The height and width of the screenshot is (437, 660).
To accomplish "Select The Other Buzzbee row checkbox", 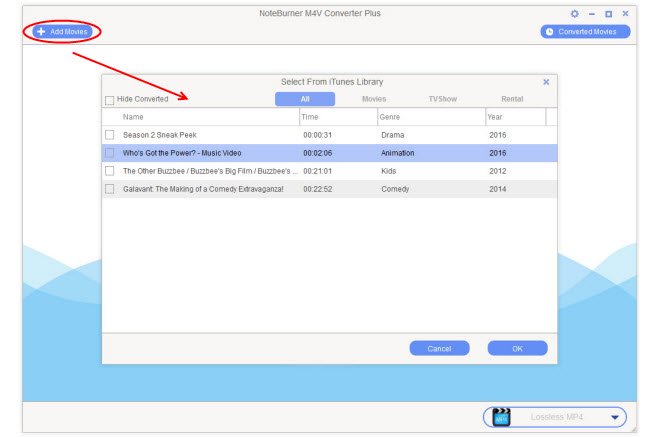I will click(x=110, y=171).
